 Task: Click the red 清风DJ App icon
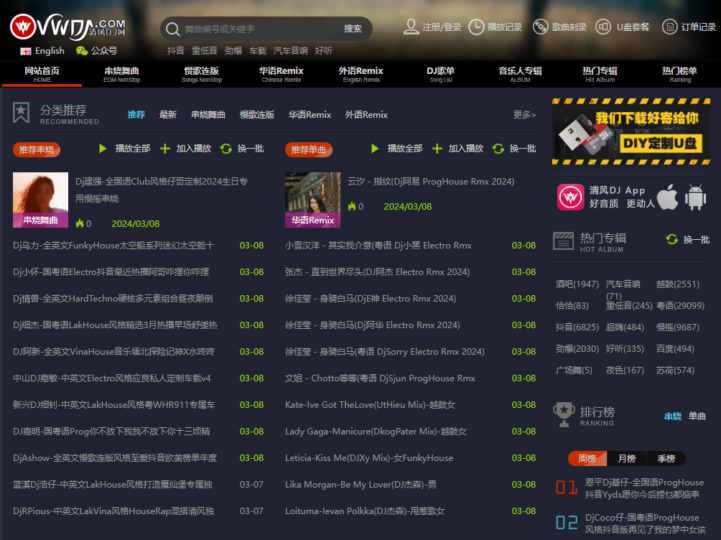570,197
